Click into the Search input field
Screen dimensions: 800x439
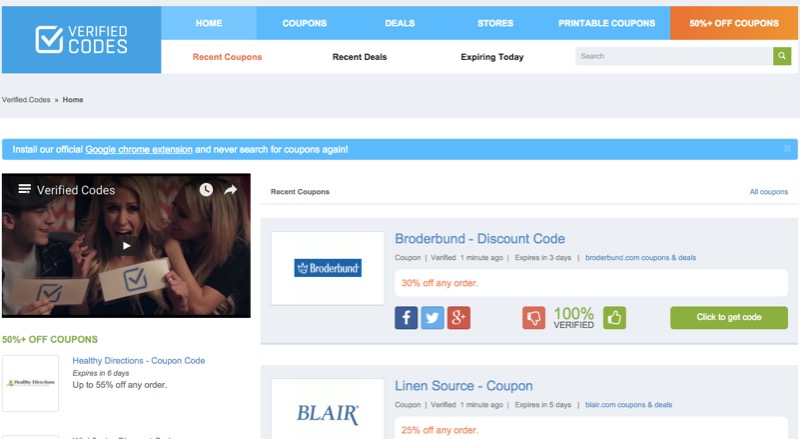[x=674, y=56]
